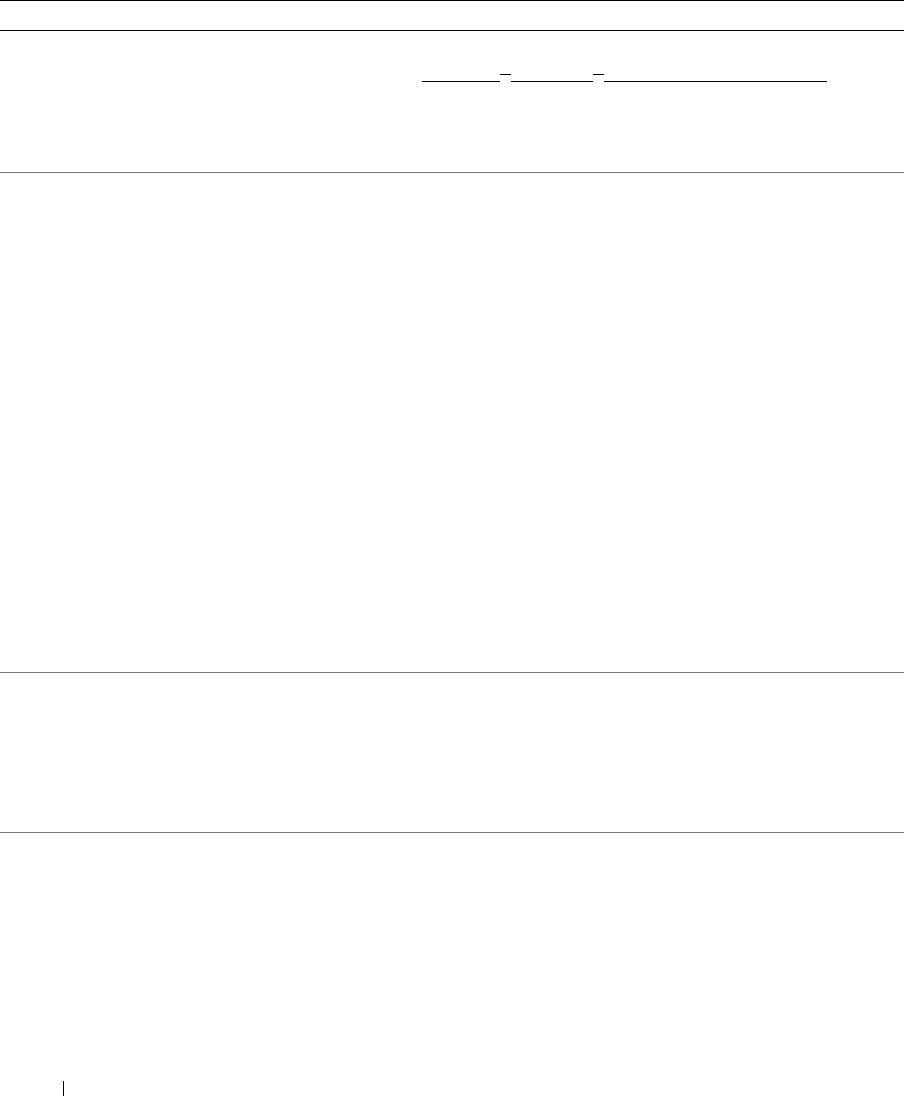Click inside the empty section between lower dividers

(x=452, y=752)
